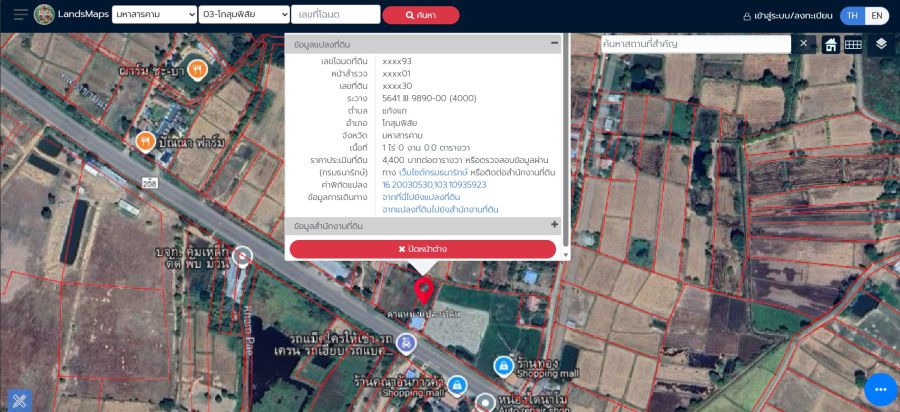900x412 pixels.
Task: Switch language to TH
Action: [852, 15]
